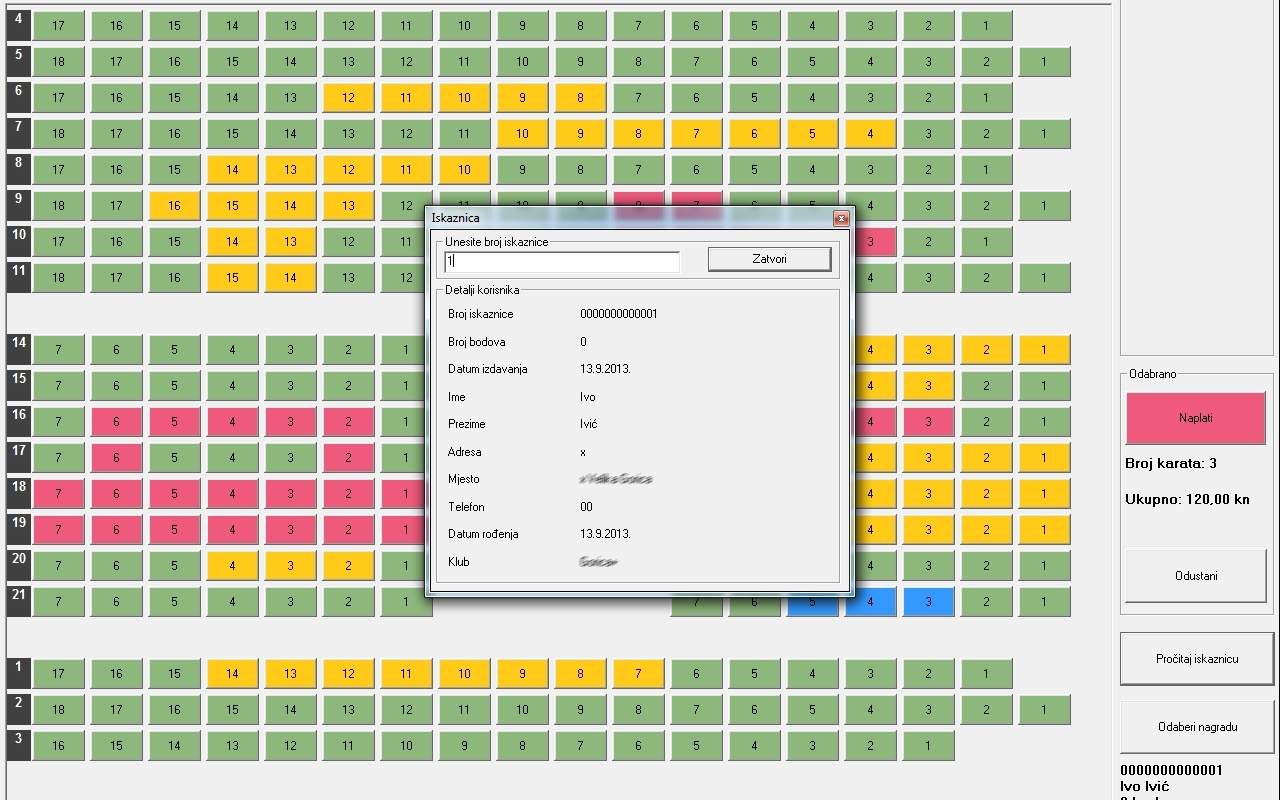Pick green seat 18 in row 5
The width and height of the screenshot is (1280, 800).
[58, 62]
